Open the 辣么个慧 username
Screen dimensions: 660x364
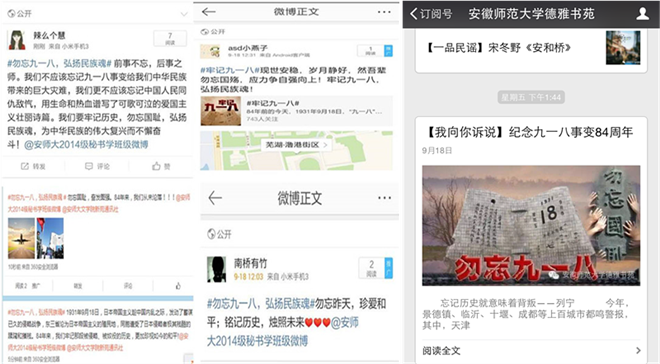pyautogui.click(x=50, y=35)
